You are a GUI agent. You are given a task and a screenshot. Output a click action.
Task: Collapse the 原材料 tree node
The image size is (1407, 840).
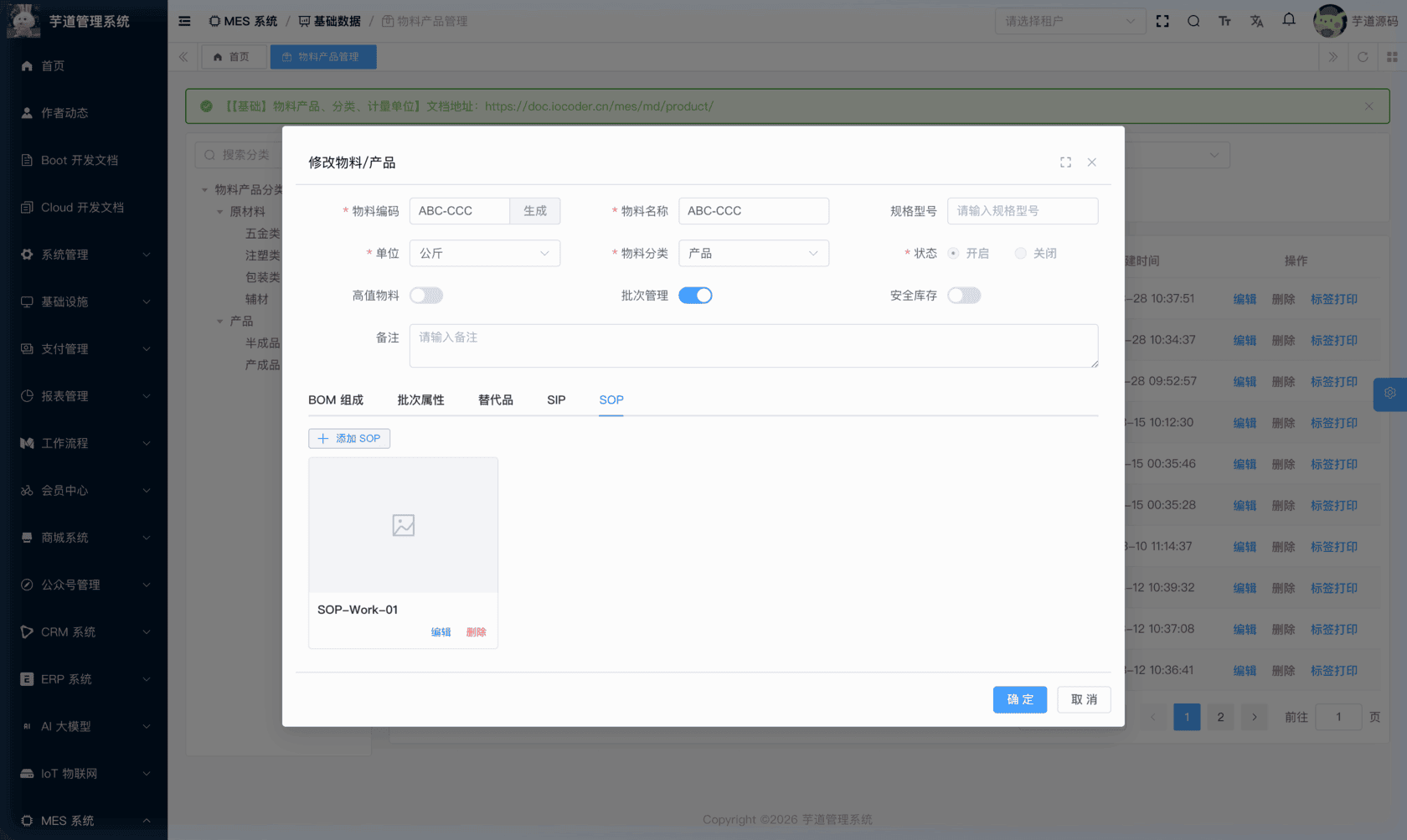220,211
